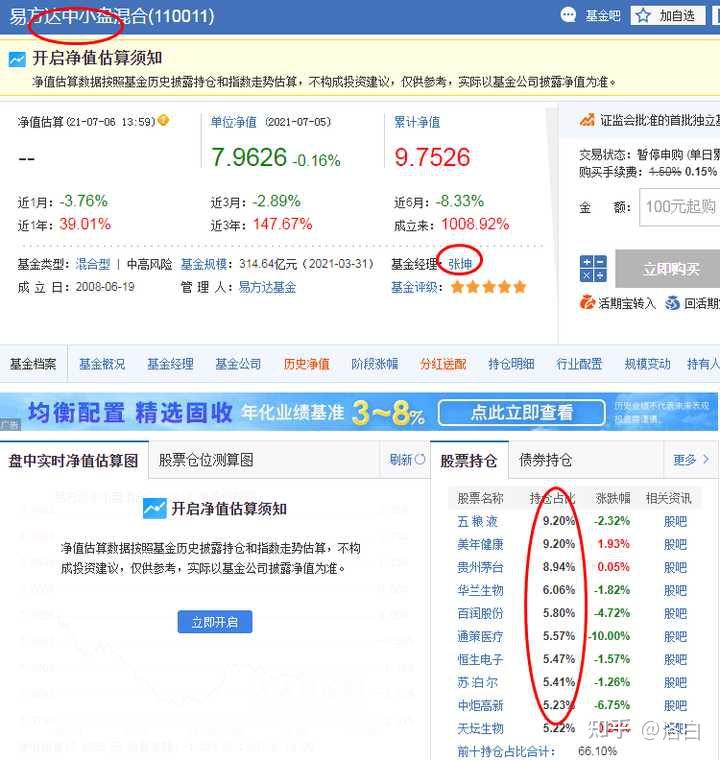Open 基金公司 menu item
The height and width of the screenshot is (760, 720).
tap(239, 364)
